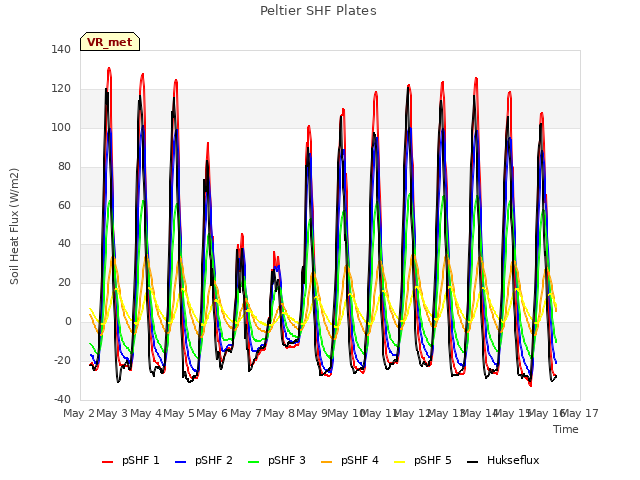This screenshot has height=480, width=640.
Task: Select the pSHF 5 legend label
Action: tap(433, 460)
